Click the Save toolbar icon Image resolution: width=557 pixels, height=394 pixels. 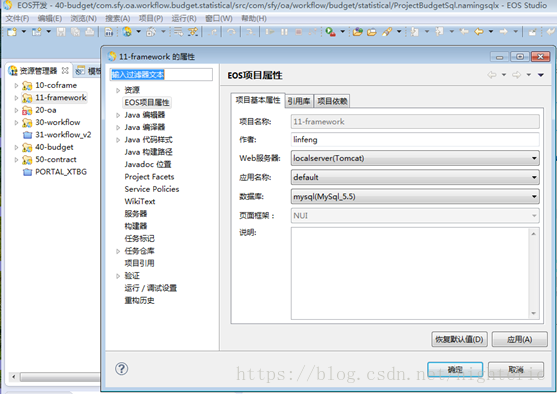(x=61, y=32)
